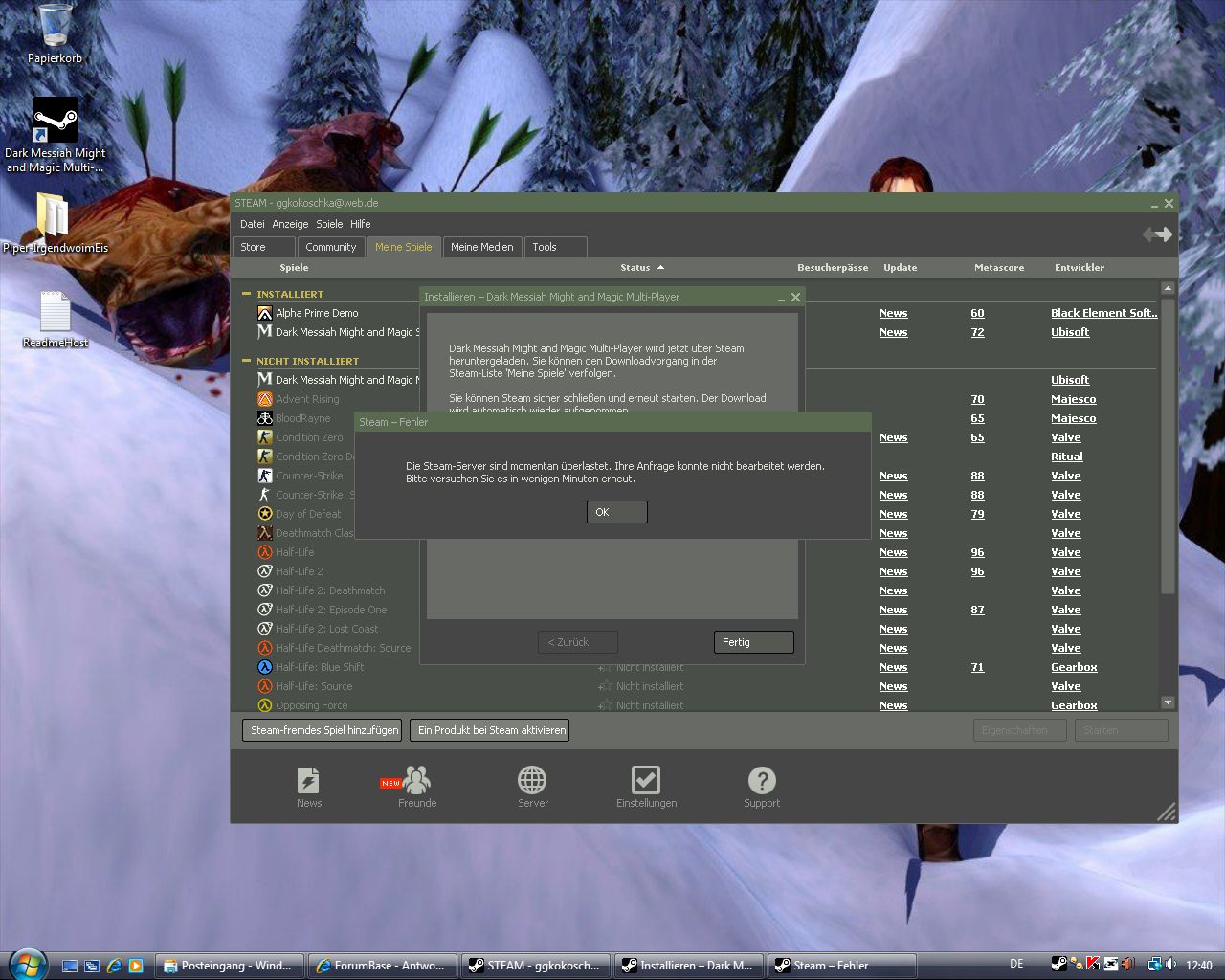Click the game list scroll down arrow
This screenshot has width=1225, height=980.
pyautogui.click(x=1168, y=702)
